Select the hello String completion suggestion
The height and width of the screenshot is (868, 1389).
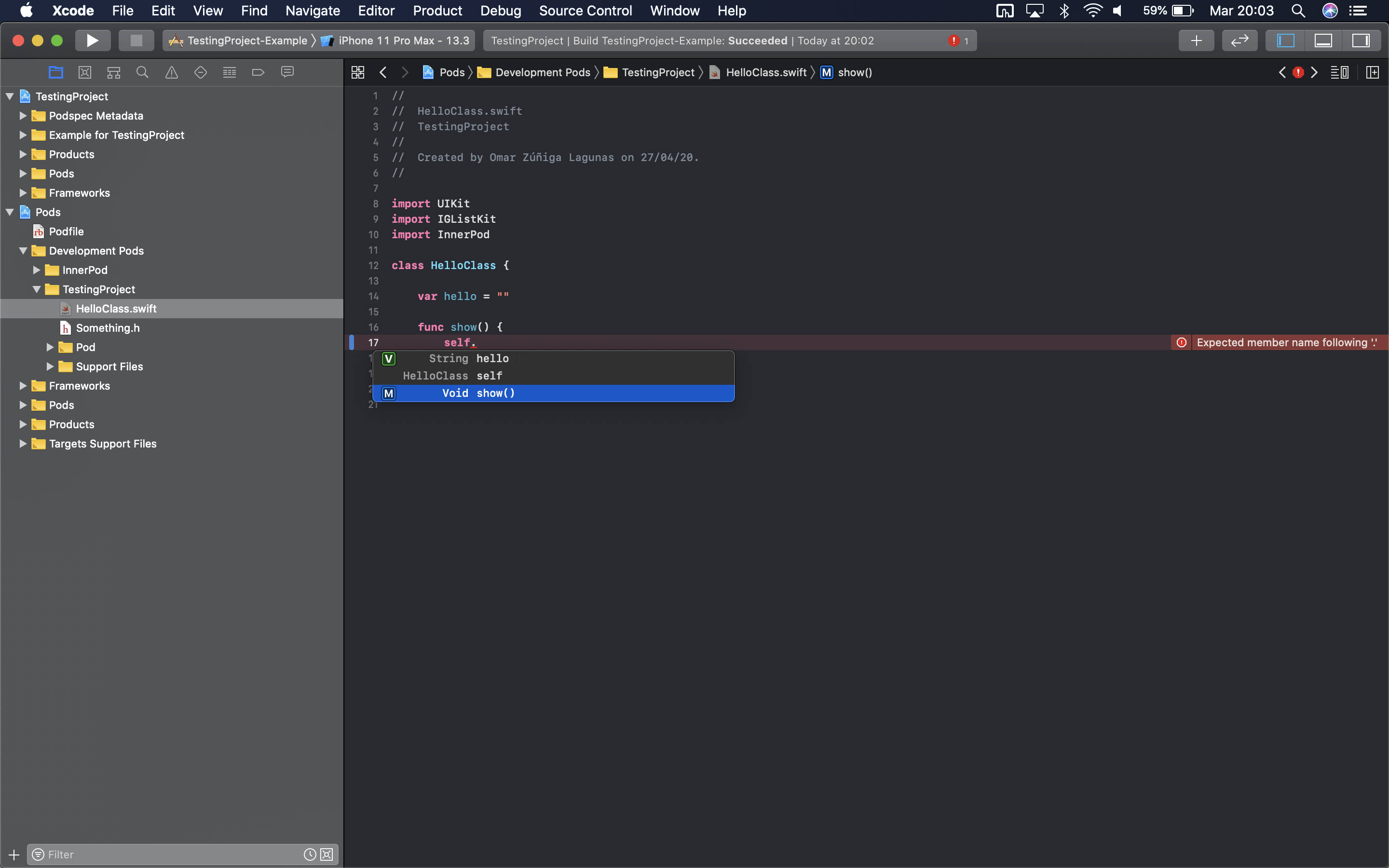[492, 359]
